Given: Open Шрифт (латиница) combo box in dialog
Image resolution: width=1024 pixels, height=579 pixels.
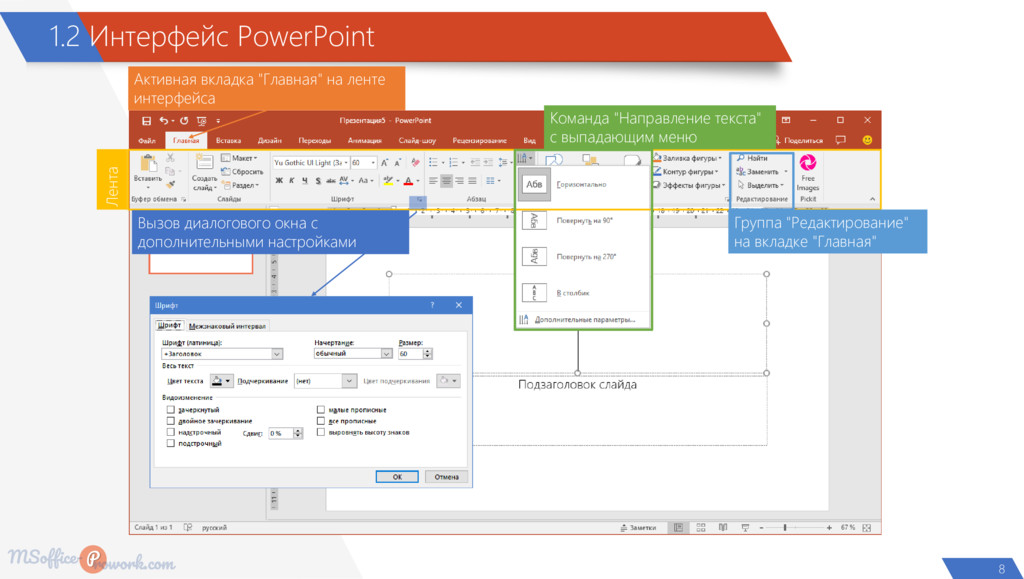Looking at the screenshot, I should [x=222, y=354].
